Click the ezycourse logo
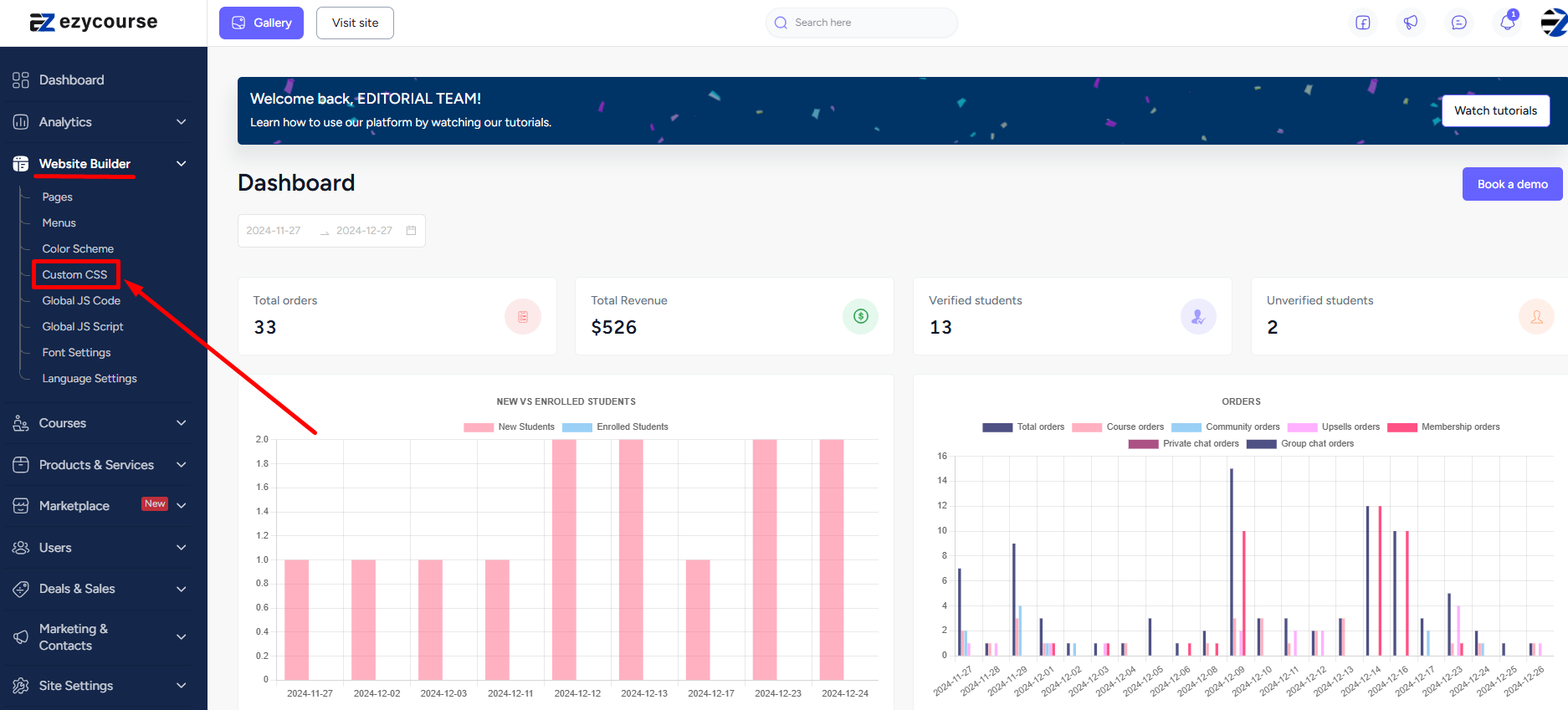 tap(93, 23)
